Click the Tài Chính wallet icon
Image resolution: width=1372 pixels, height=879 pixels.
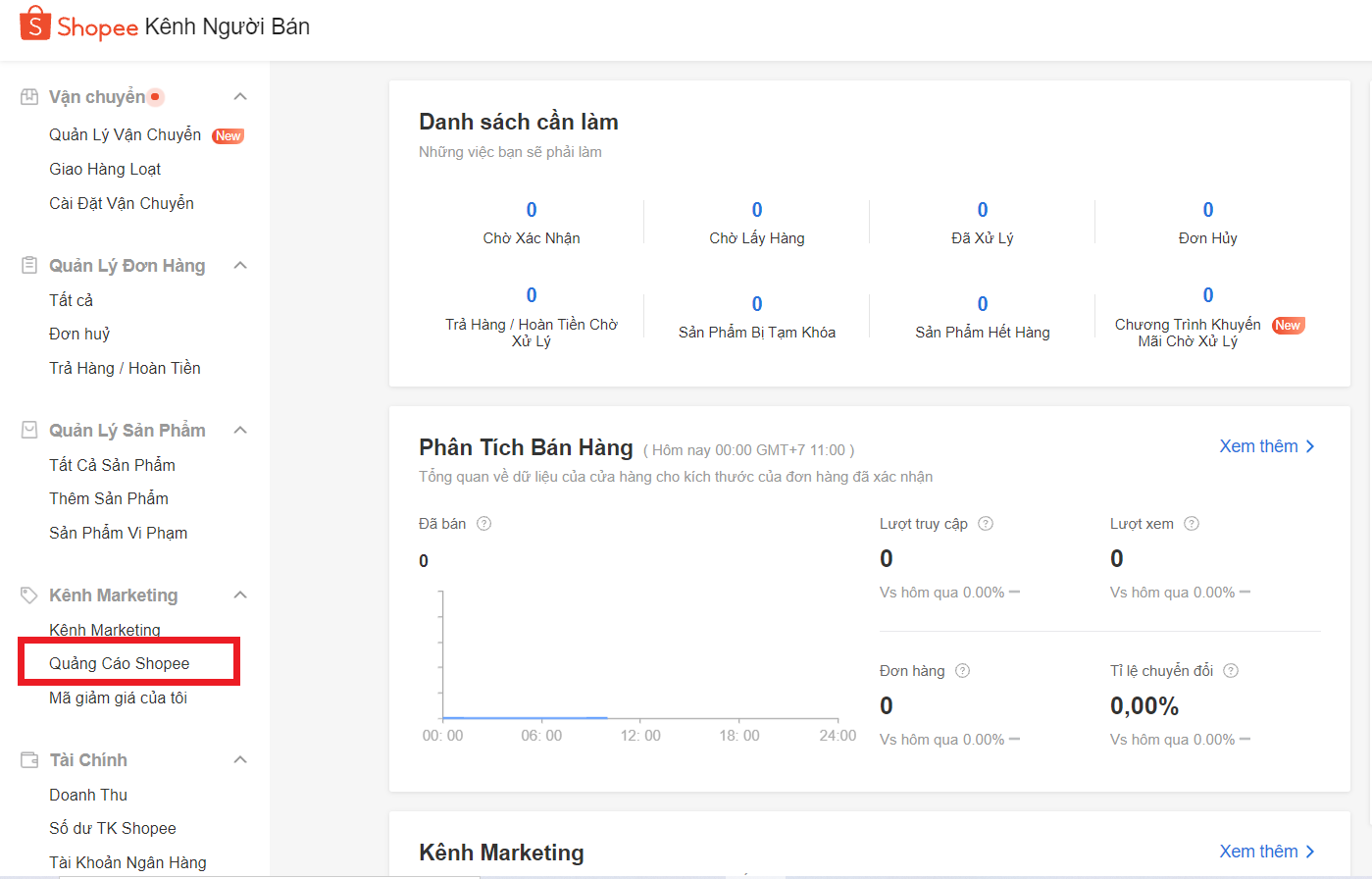pyautogui.click(x=29, y=760)
